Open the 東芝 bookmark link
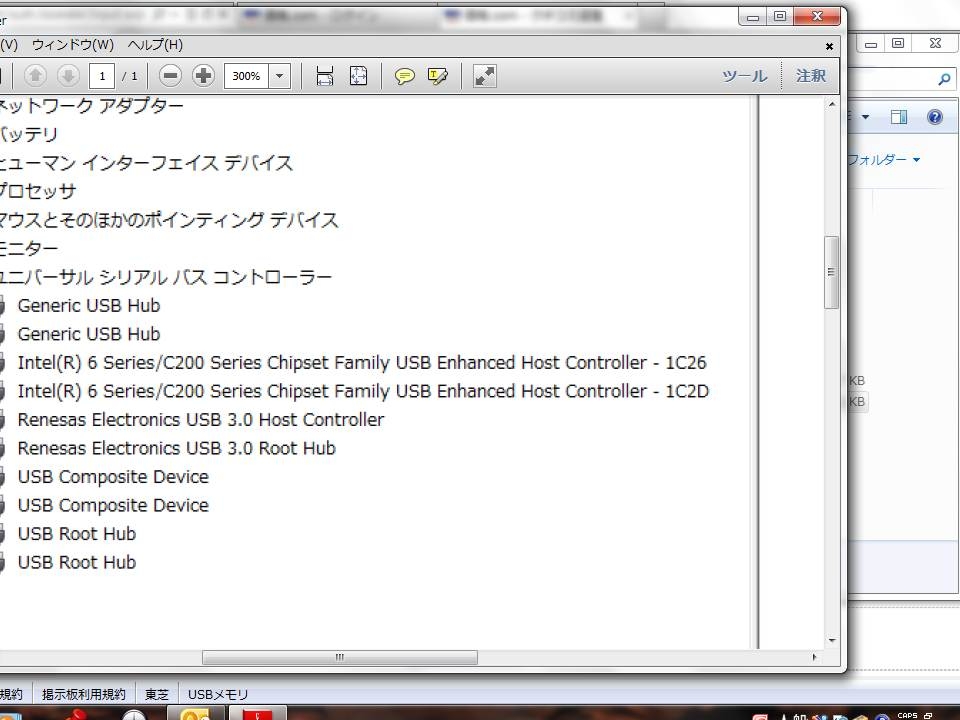The image size is (960, 720). (157, 694)
